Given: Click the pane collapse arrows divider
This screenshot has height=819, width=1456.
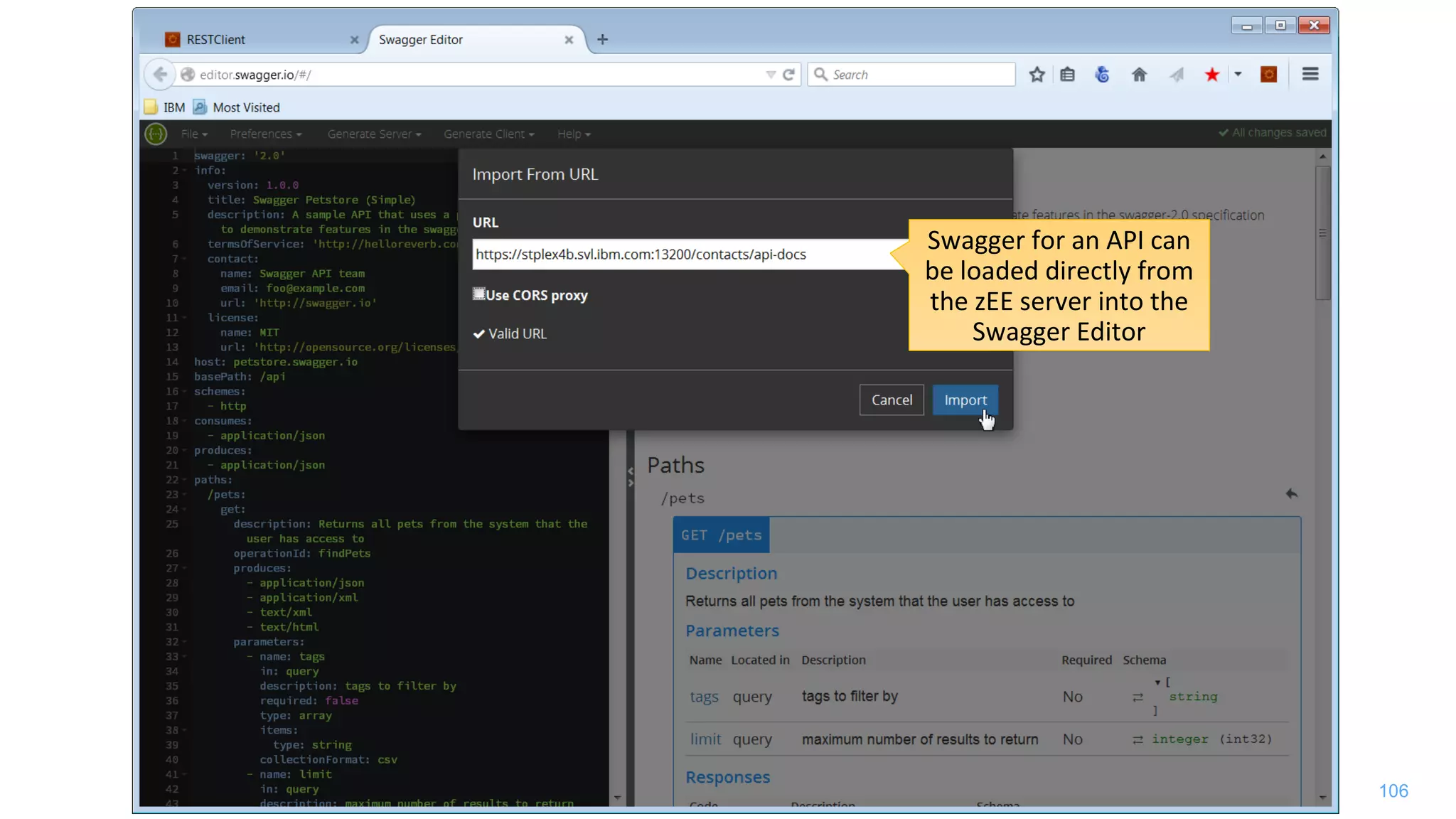Looking at the screenshot, I should click(x=630, y=476).
